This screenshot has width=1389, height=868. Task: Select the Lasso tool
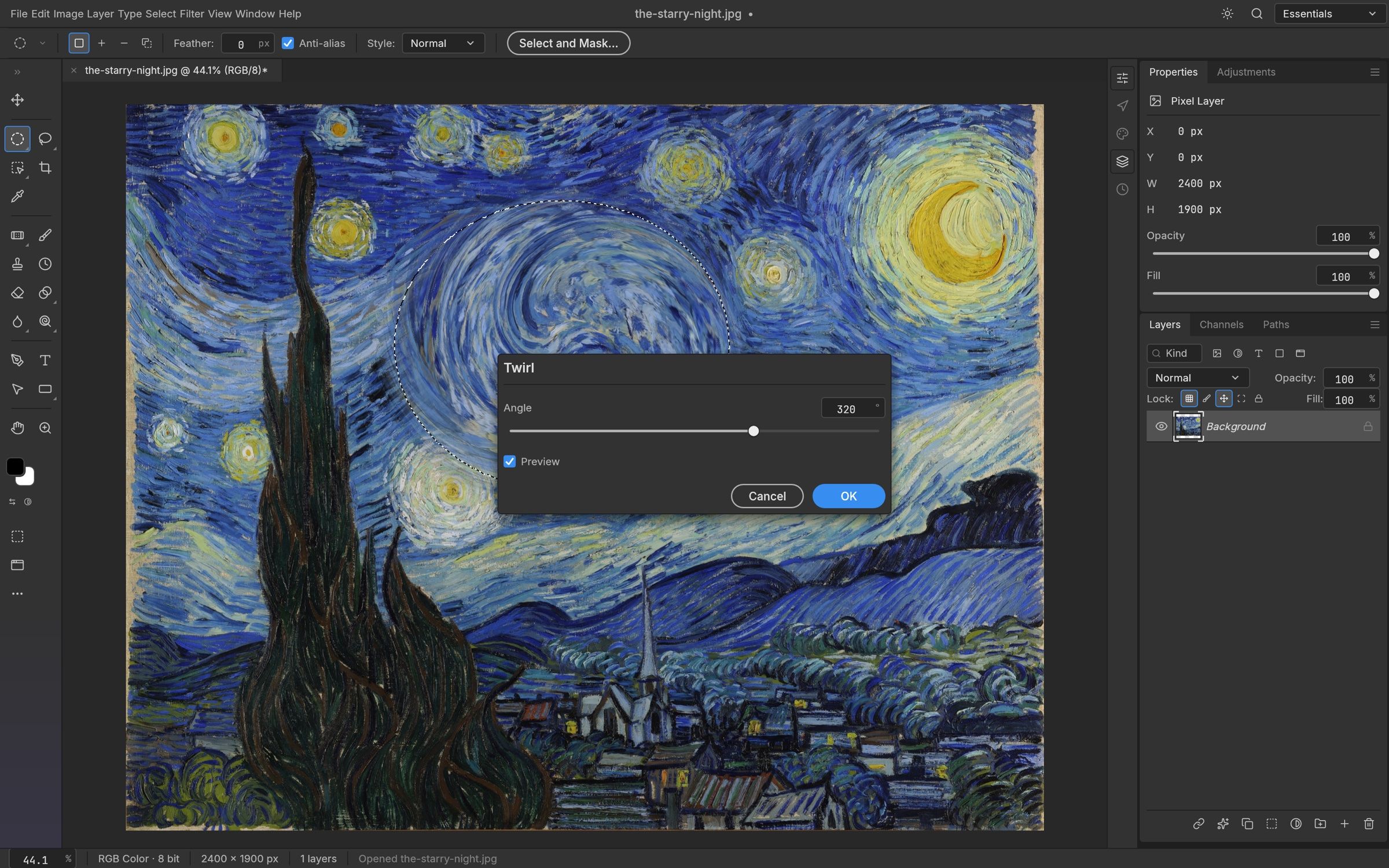point(45,139)
